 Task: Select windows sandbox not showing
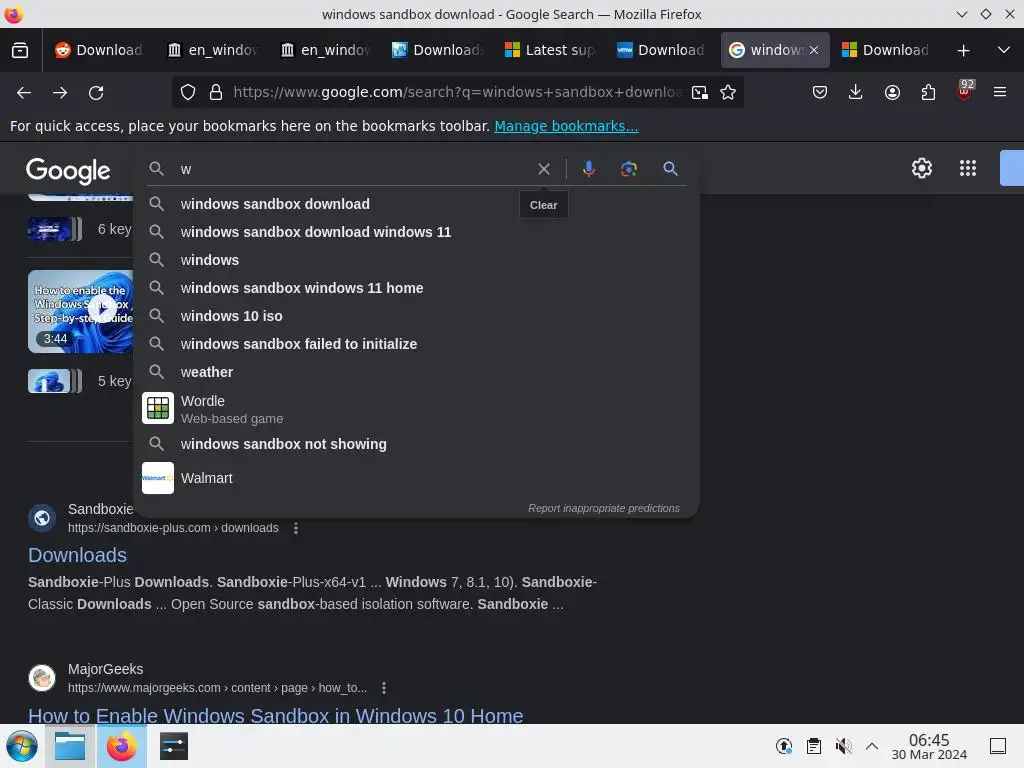tap(416, 444)
